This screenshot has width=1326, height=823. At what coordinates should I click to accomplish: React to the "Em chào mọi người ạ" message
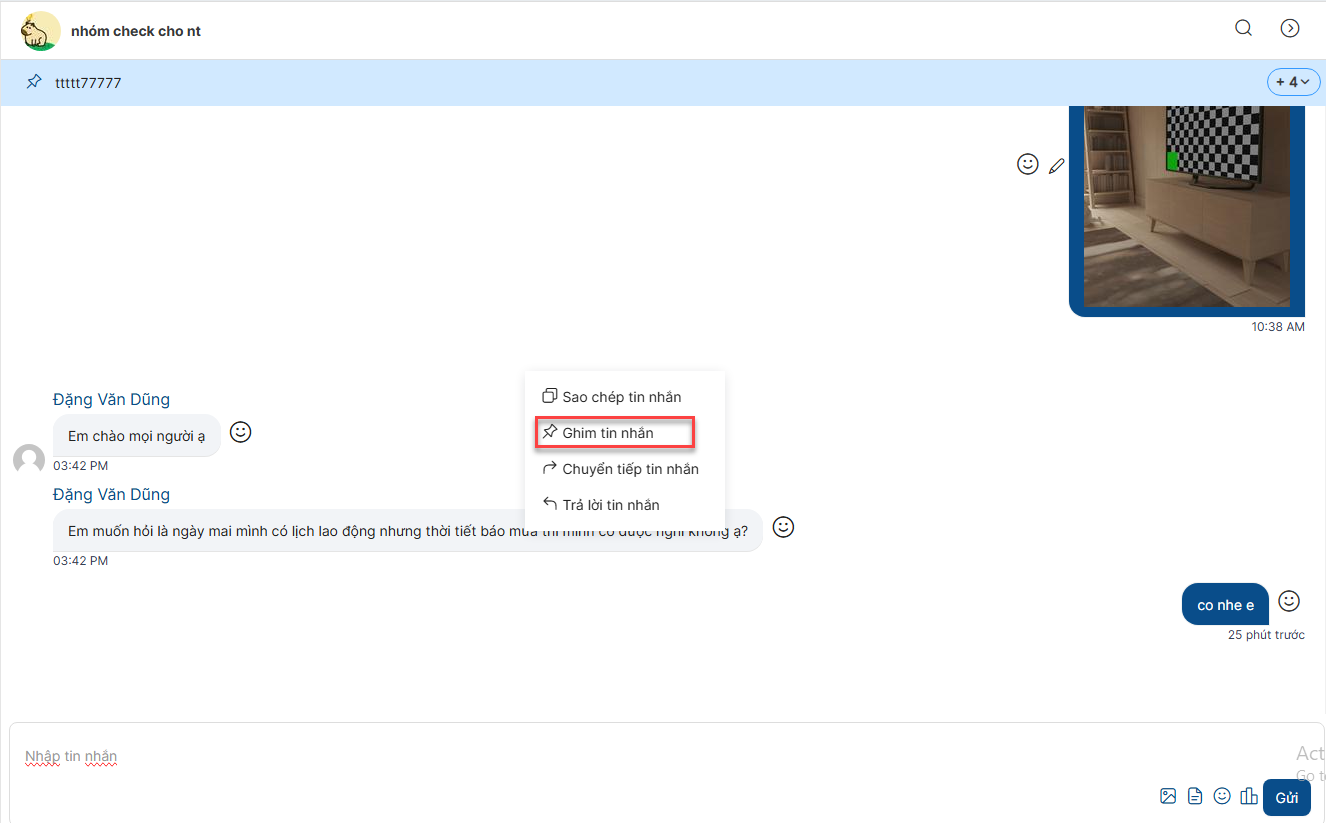pos(240,432)
